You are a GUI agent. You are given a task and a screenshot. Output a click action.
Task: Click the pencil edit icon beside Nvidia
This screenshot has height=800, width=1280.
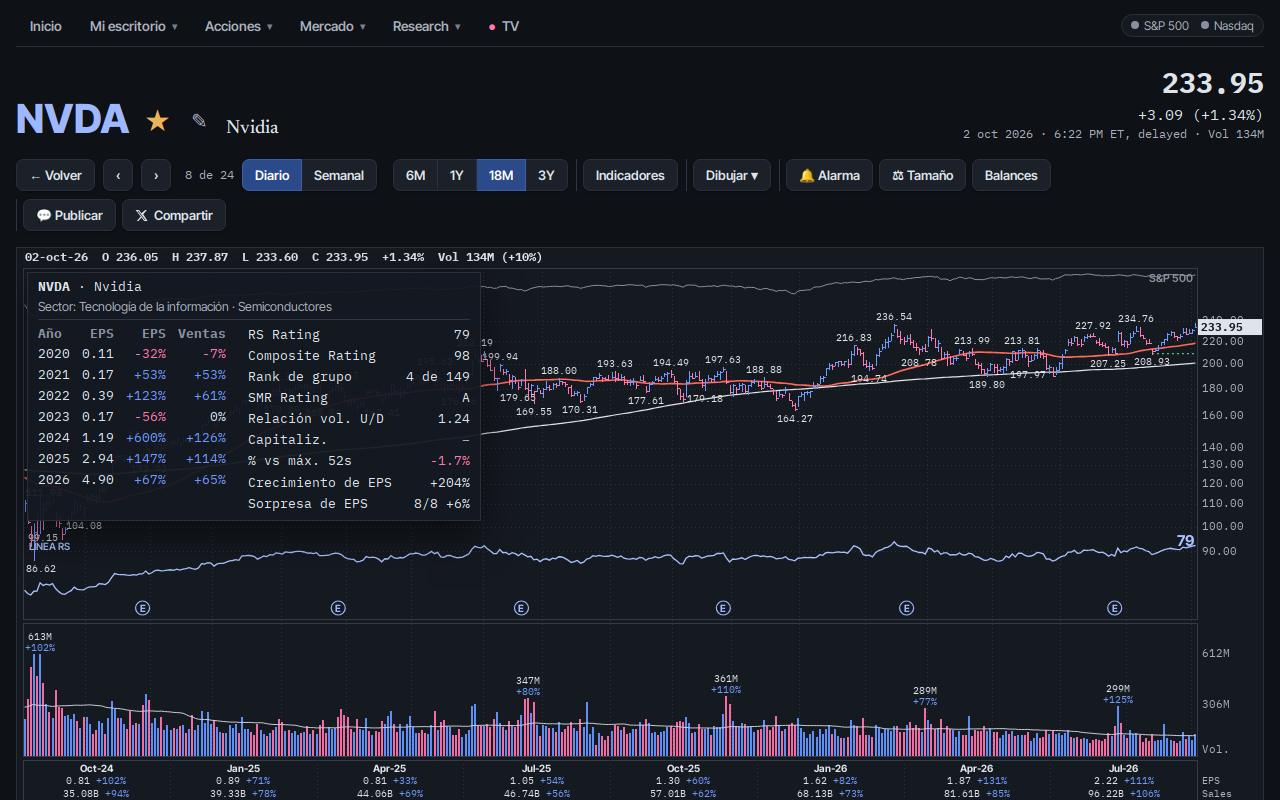199,121
